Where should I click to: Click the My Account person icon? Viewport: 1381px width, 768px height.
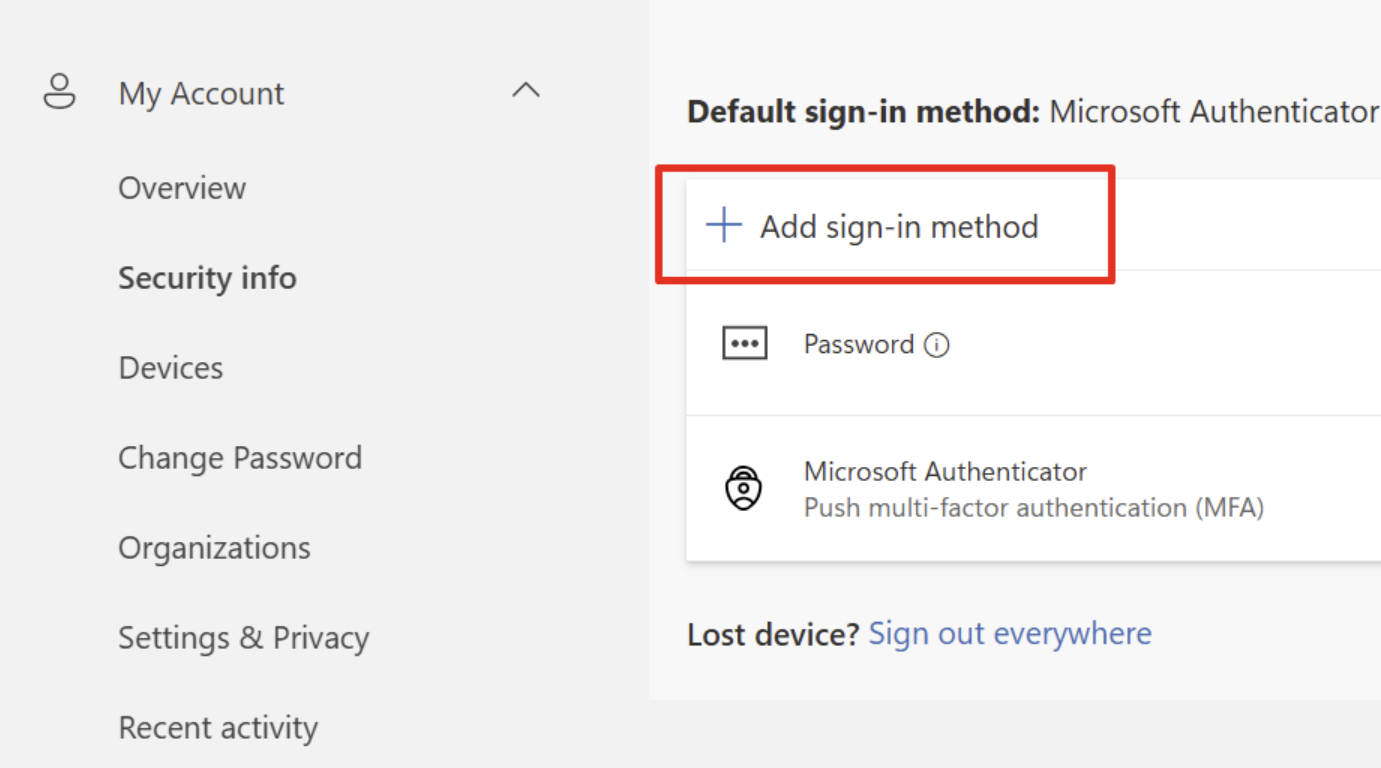click(x=59, y=91)
